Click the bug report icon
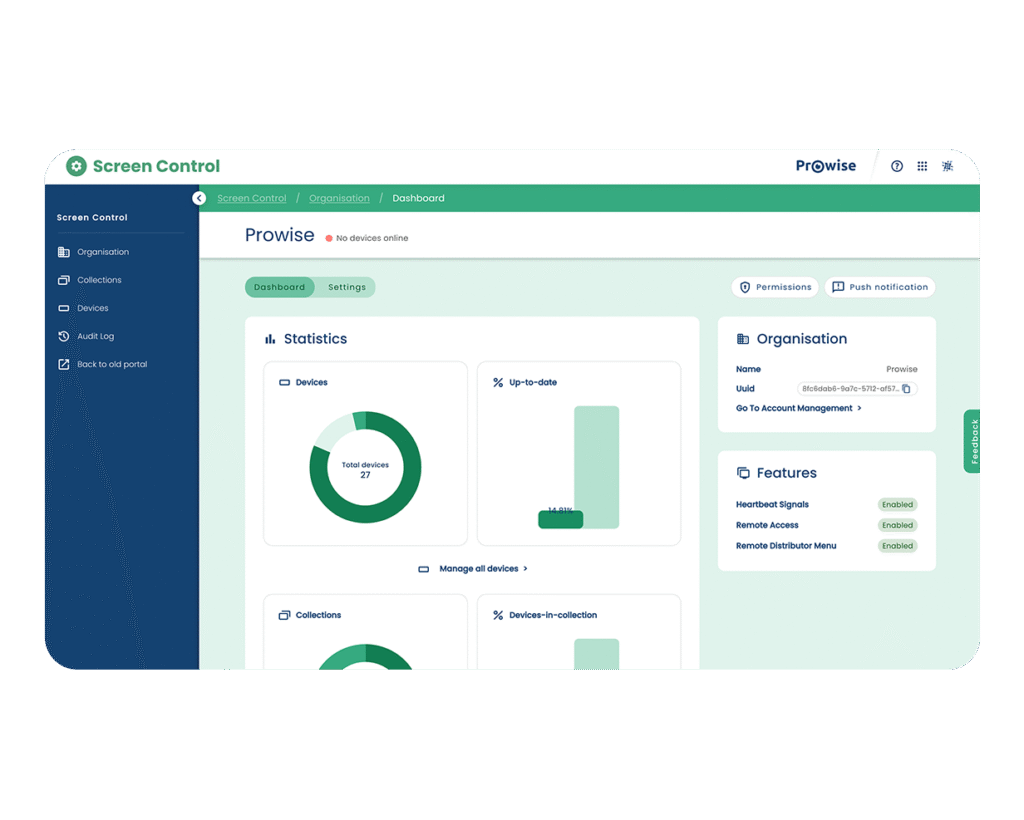 click(948, 166)
